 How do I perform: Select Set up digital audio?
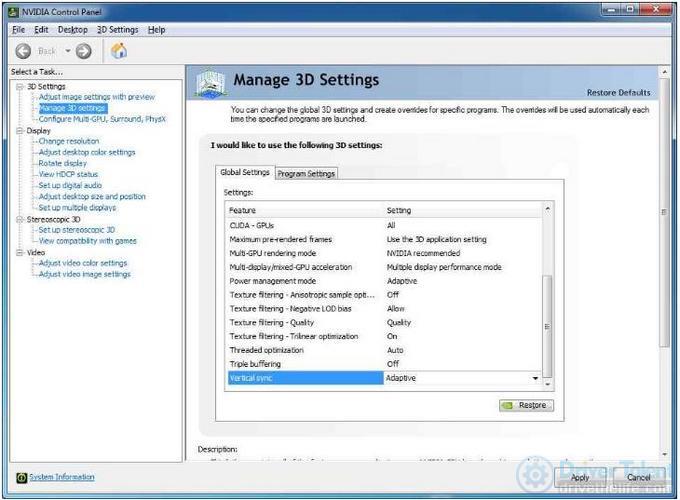pos(70,185)
